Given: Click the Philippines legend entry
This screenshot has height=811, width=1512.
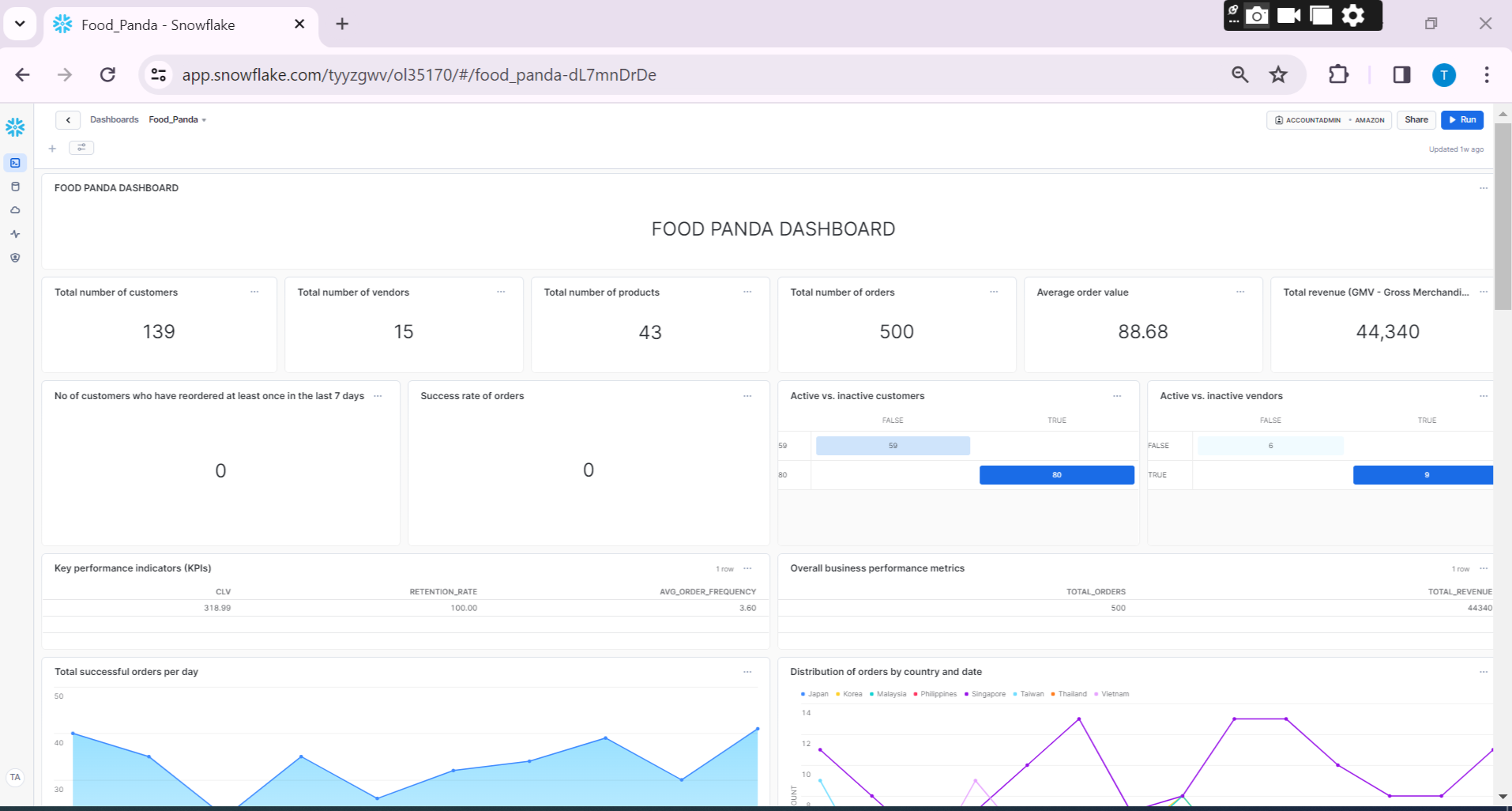Looking at the screenshot, I should (935, 694).
